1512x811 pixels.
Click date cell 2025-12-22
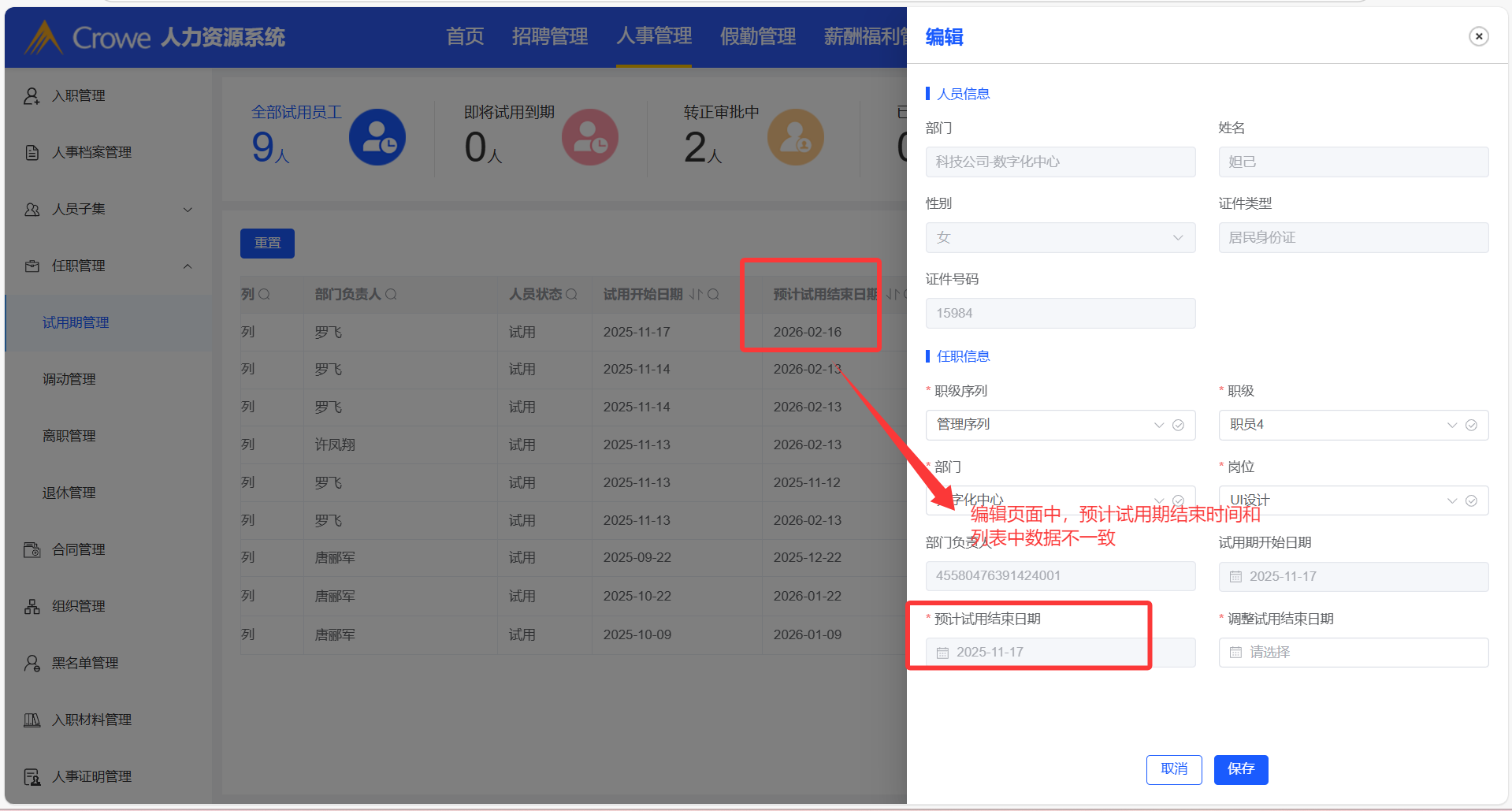808,558
